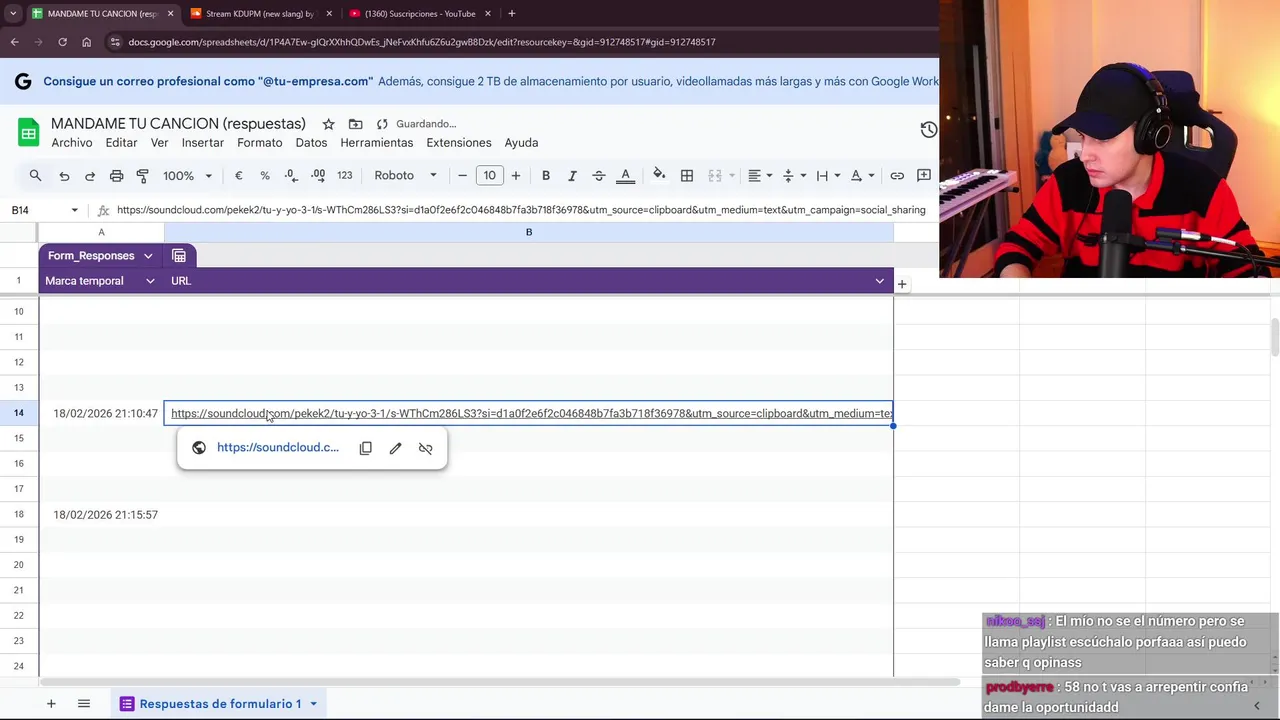Click the move to folder icon
This screenshot has width=1280, height=720.
pyautogui.click(x=355, y=124)
